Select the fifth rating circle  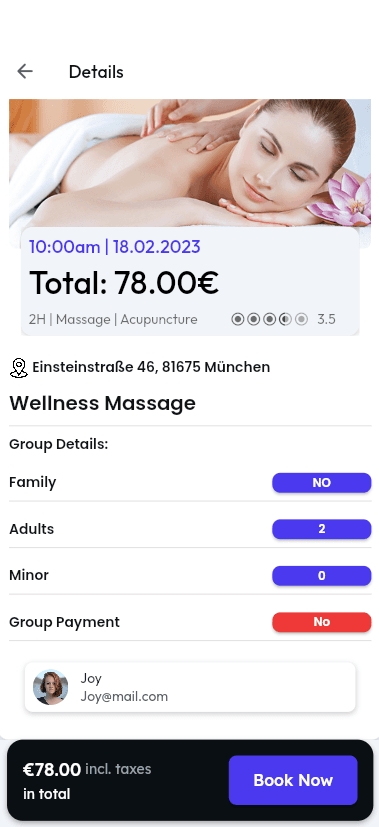coord(301,319)
